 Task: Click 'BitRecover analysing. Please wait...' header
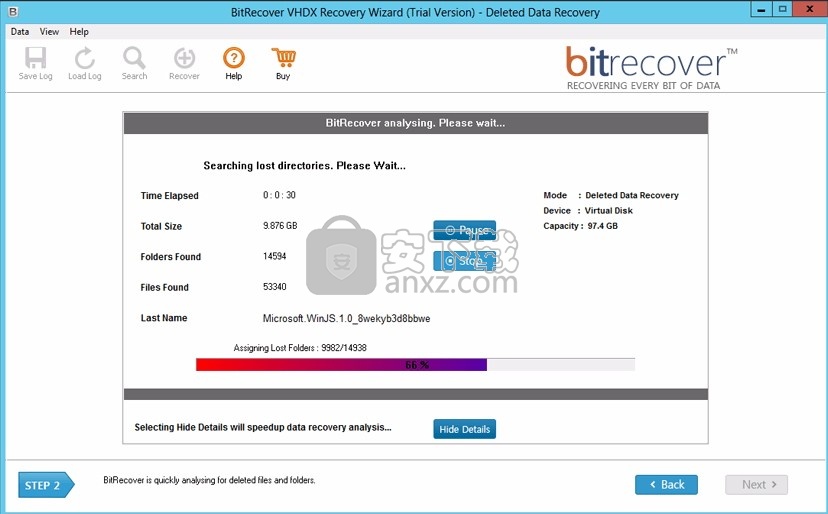click(x=415, y=123)
